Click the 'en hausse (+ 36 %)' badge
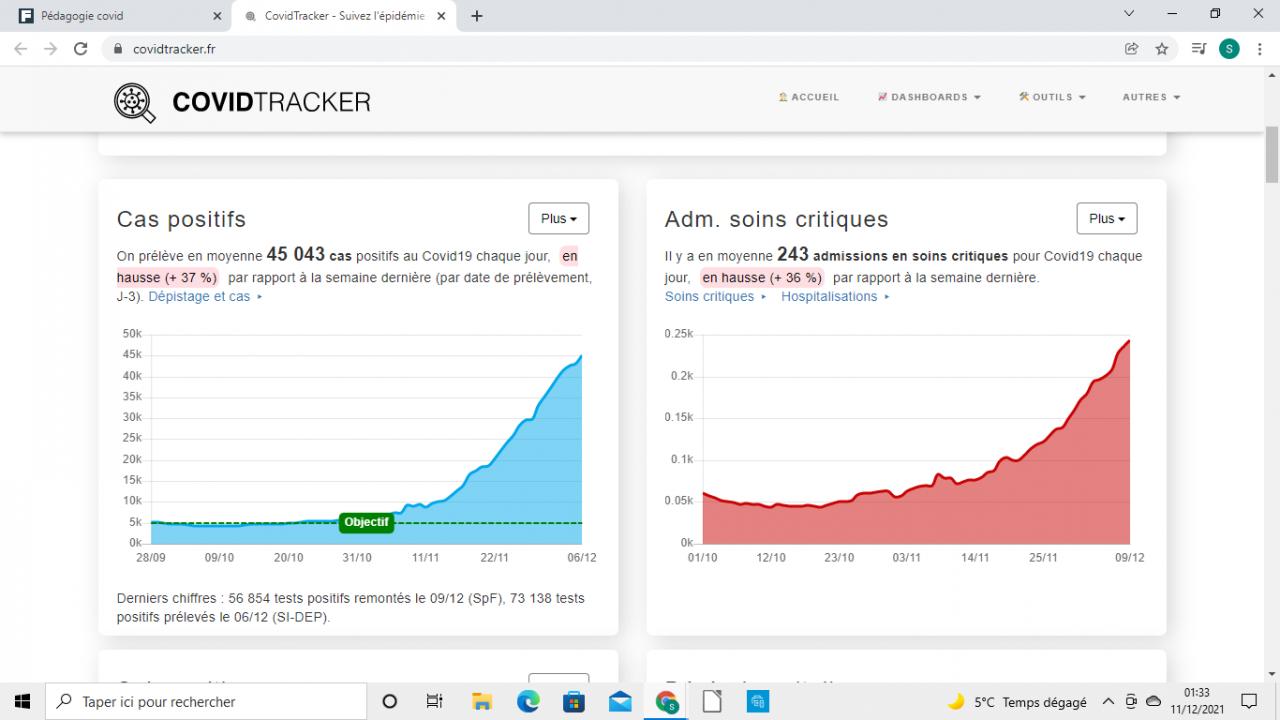The width and height of the screenshot is (1280, 720). point(762,277)
